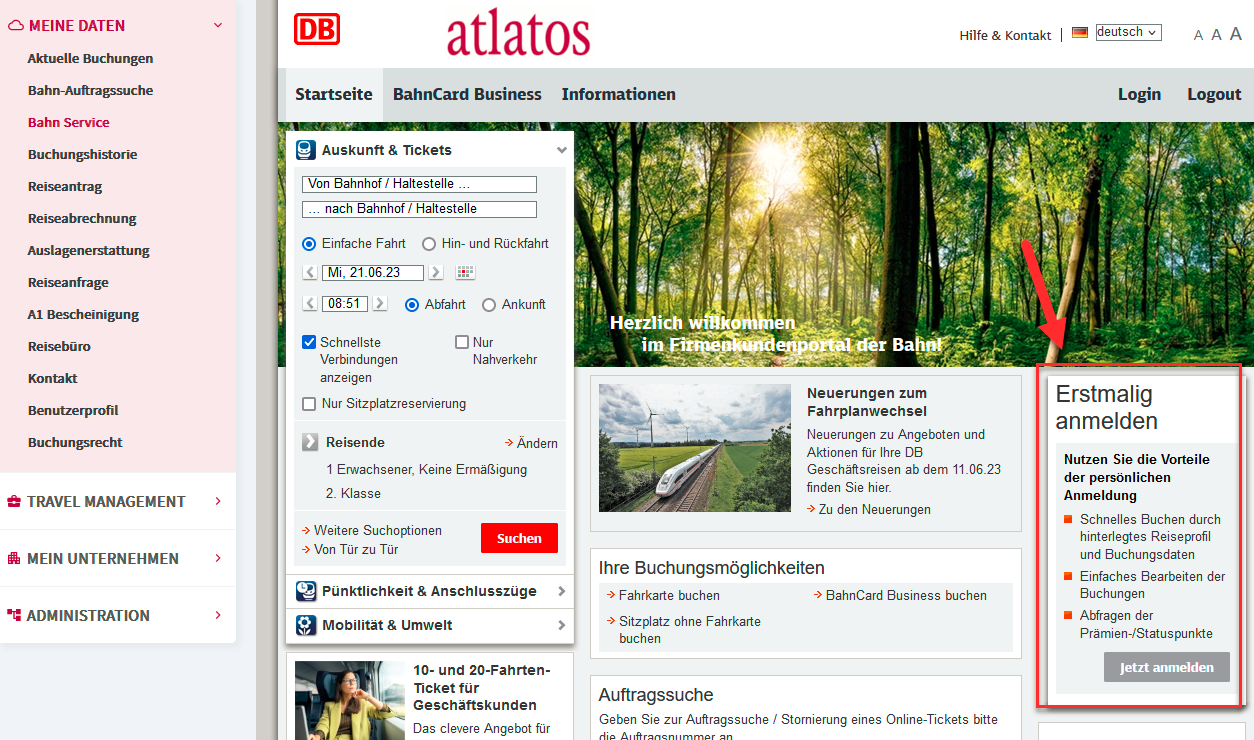Viewport: 1254px width, 740px height.
Task: Expand Travel Management chevron
Action: (x=218, y=502)
